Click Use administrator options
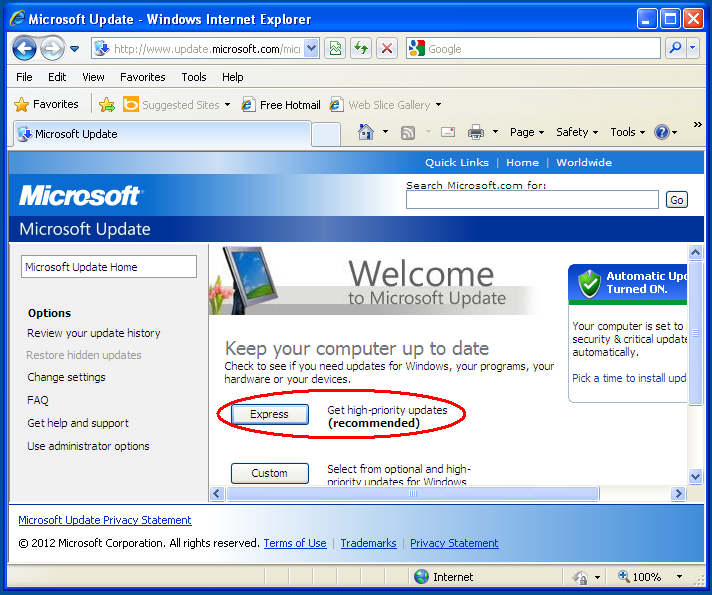Viewport: 712px width, 595px height. pyautogui.click(x=88, y=446)
